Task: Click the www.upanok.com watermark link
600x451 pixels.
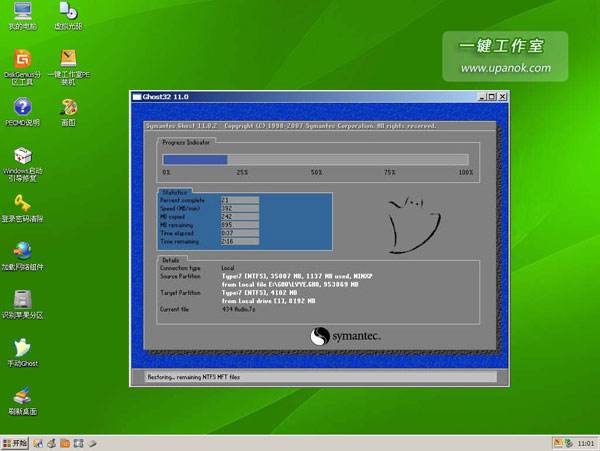Action: (505, 69)
